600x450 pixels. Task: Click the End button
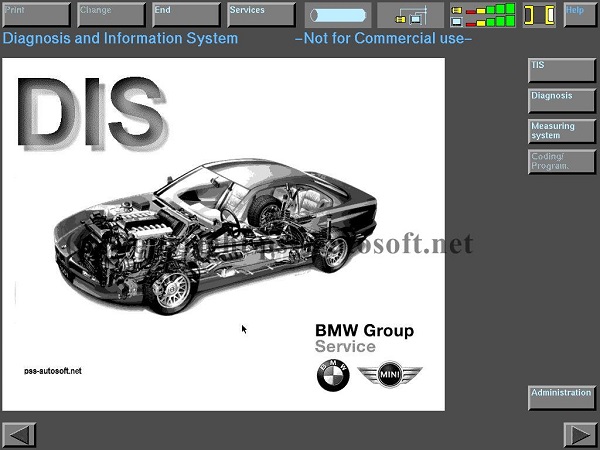coord(186,14)
